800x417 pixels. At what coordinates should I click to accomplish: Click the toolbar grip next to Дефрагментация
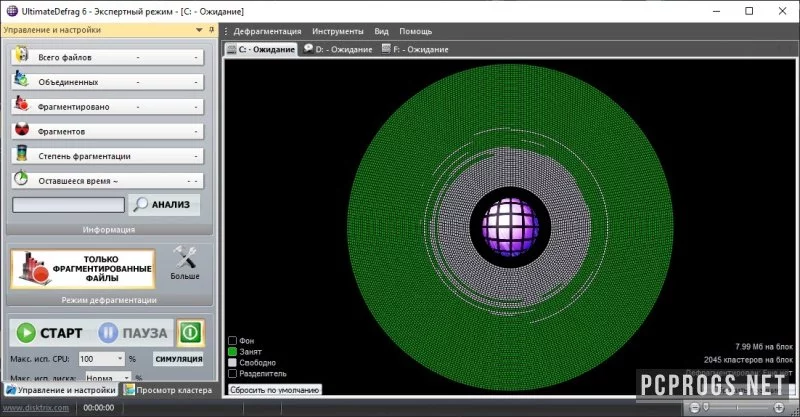click(x=226, y=31)
